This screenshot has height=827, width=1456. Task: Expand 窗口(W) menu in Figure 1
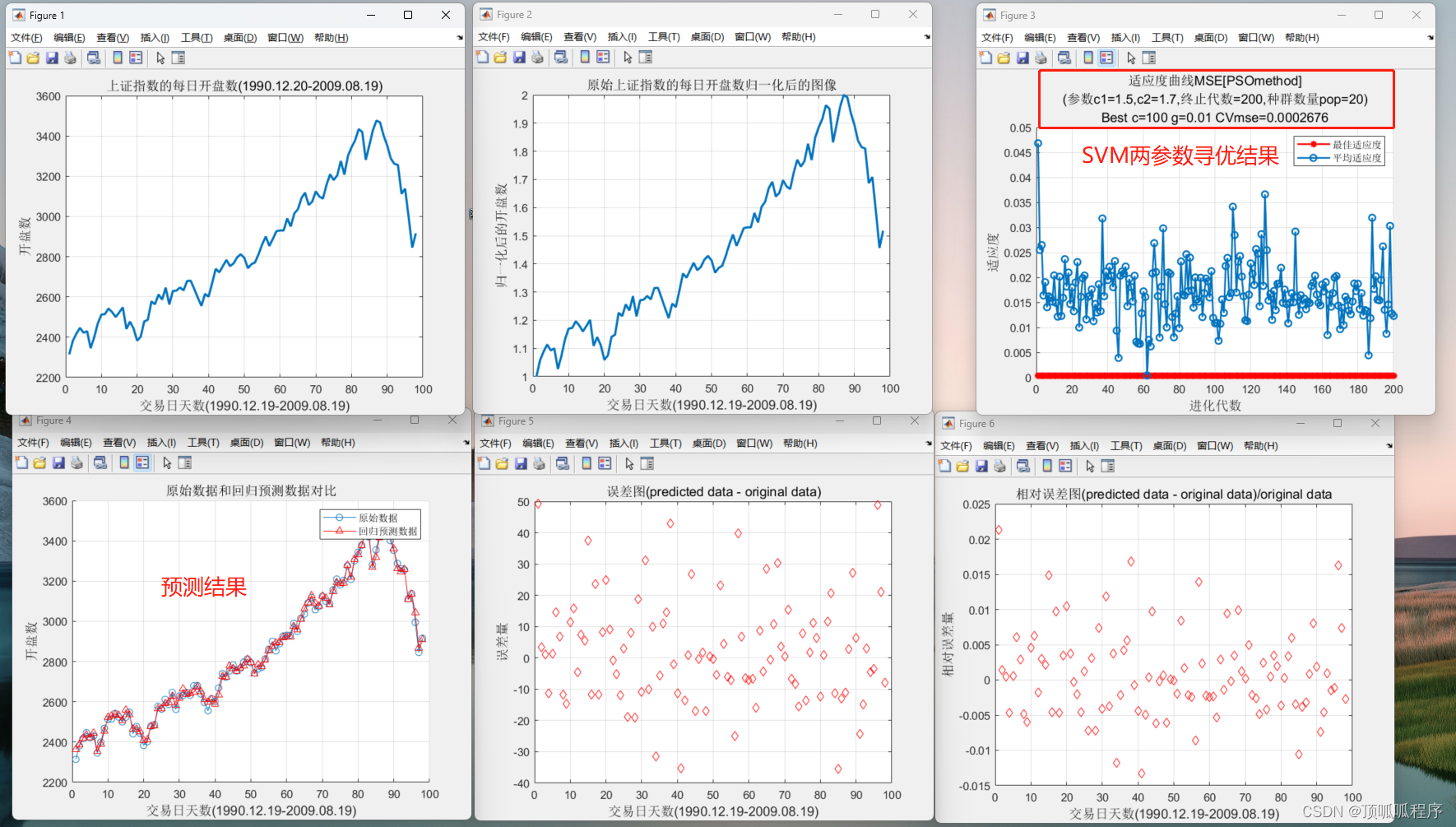click(x=285, y=38)
